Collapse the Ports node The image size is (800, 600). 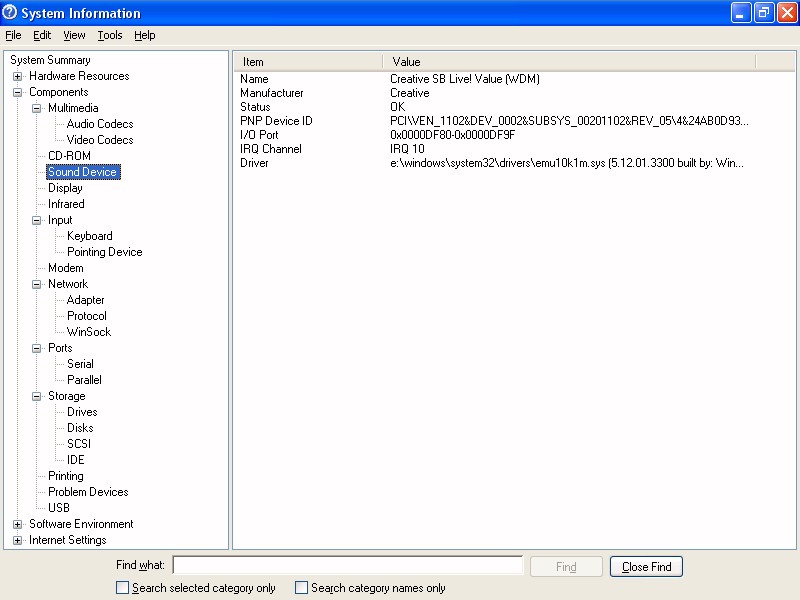tap(36, 348)
